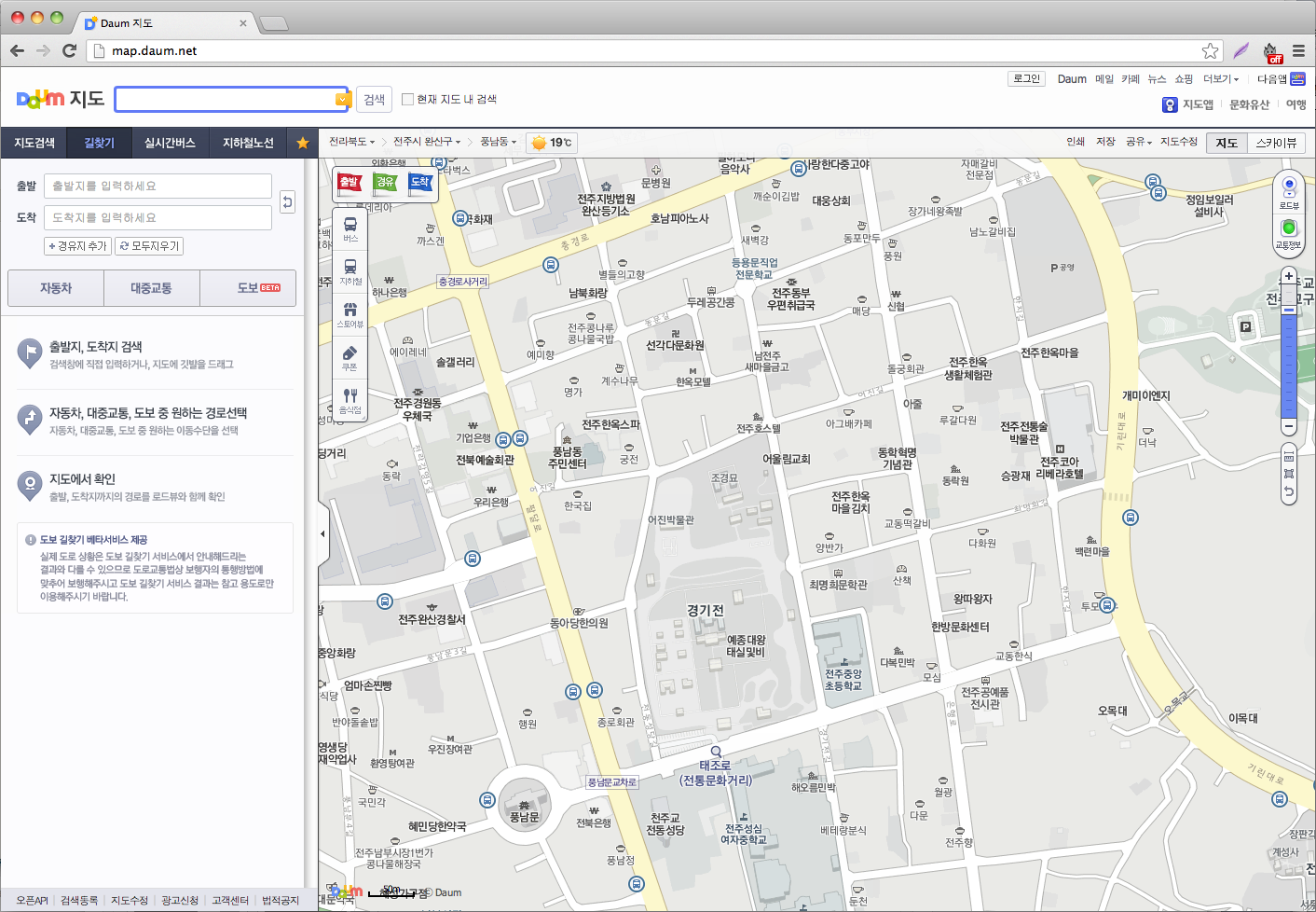
Task: Select the 버스 (bus) map layer icon
Action: click(x=350, y=228)
